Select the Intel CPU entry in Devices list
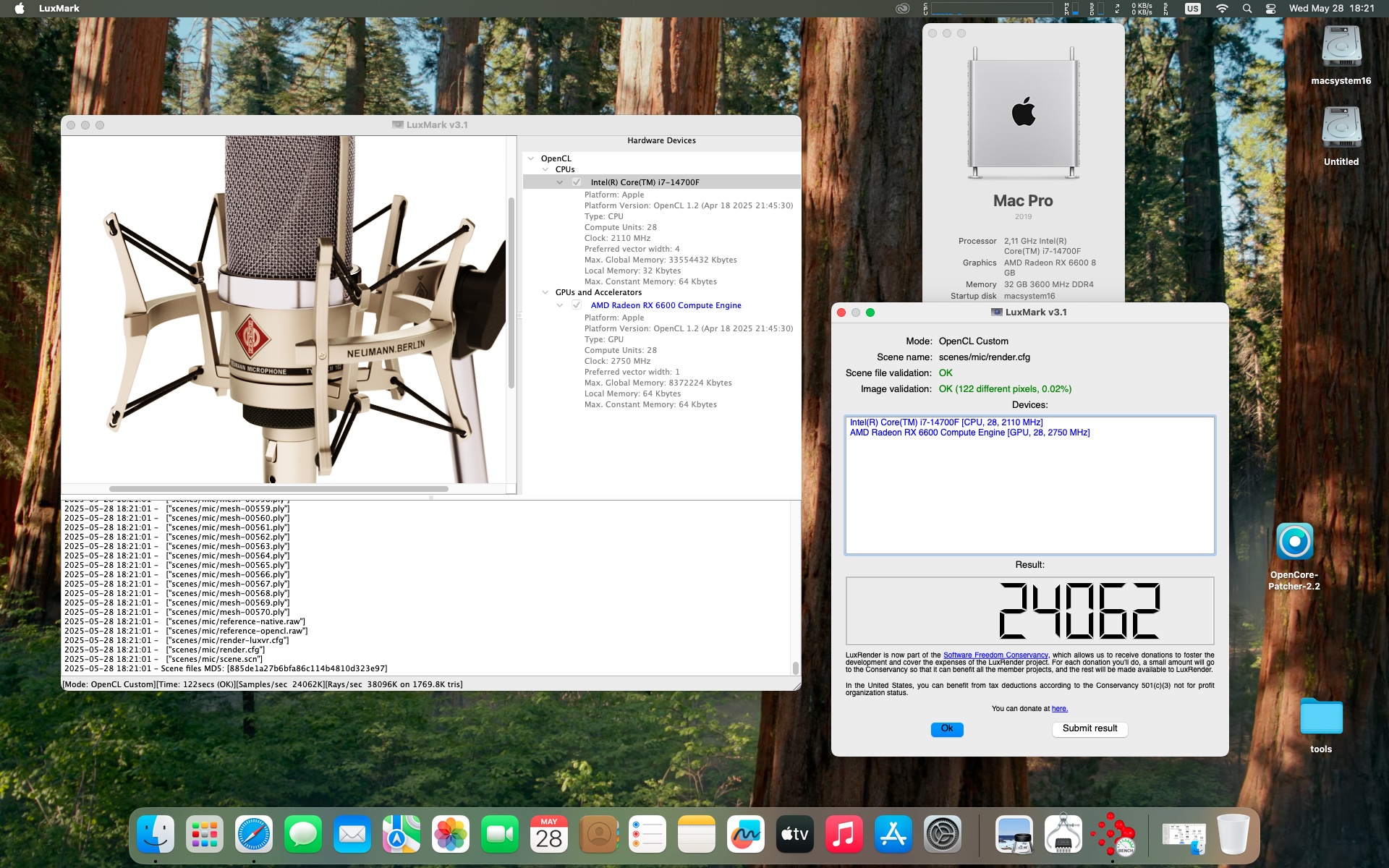This screenshot has height=868, width=1389. 946,422
